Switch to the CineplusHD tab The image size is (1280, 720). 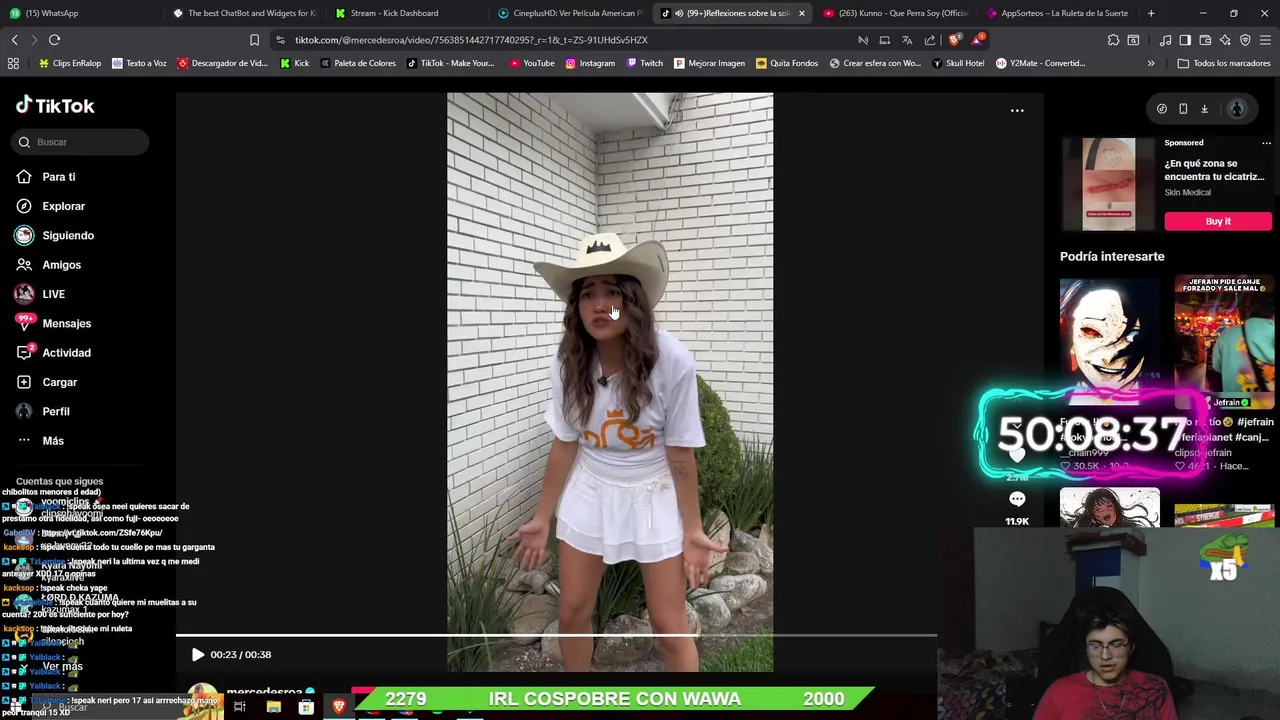pyautogui.click(x=570, y=13)
